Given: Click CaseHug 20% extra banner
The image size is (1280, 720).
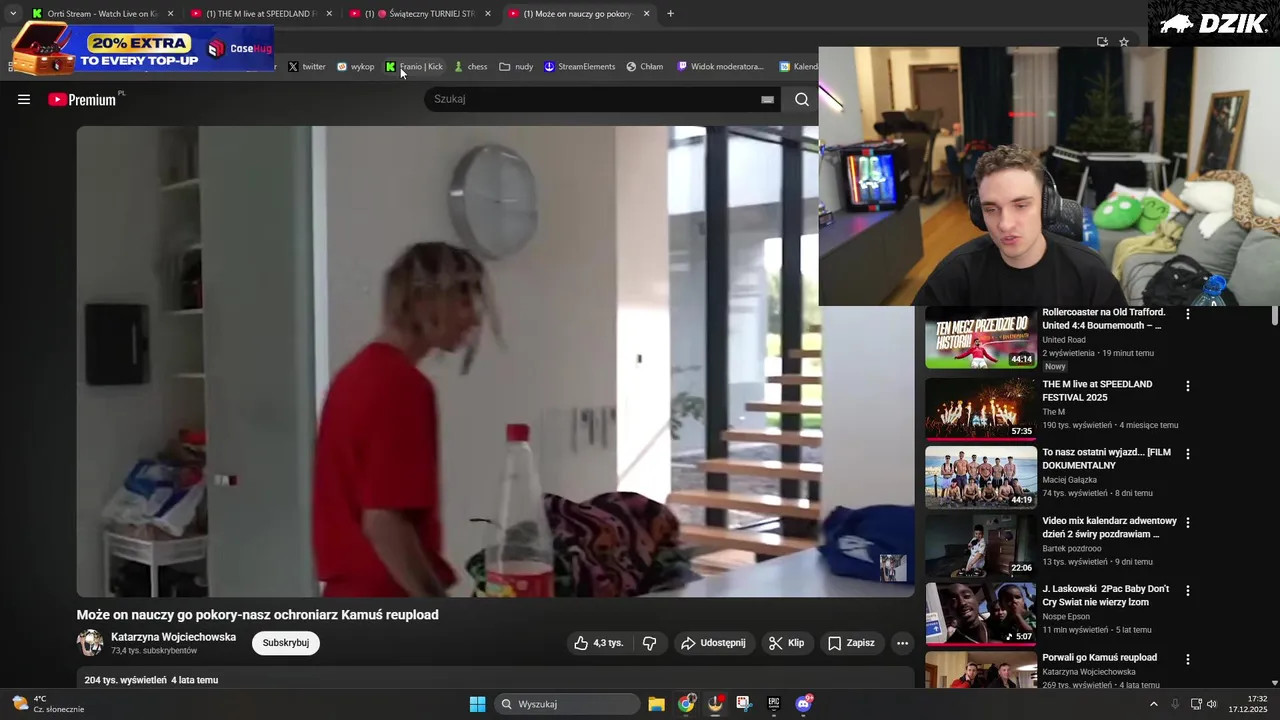Looking at the screenshot, I should [x=142, y=47].
